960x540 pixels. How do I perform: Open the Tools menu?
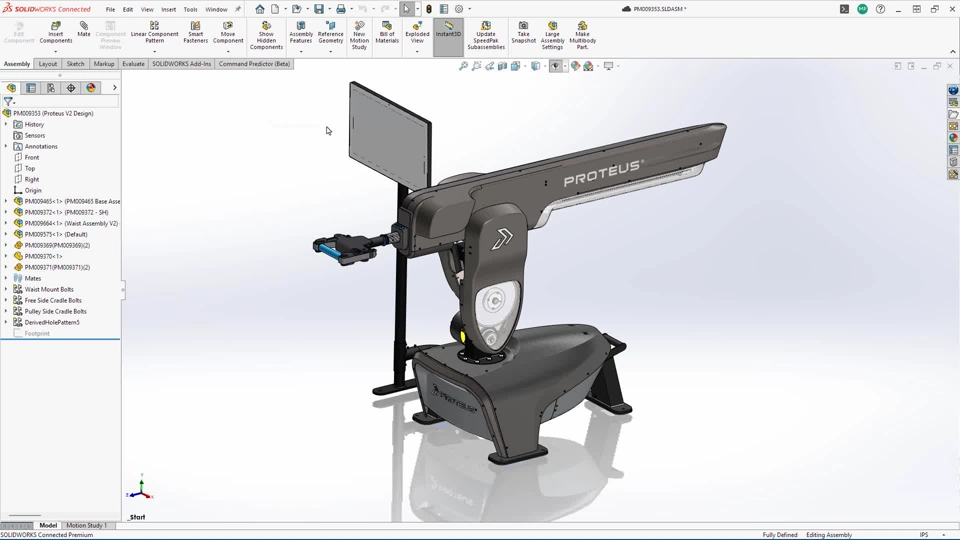click(190, 10)
